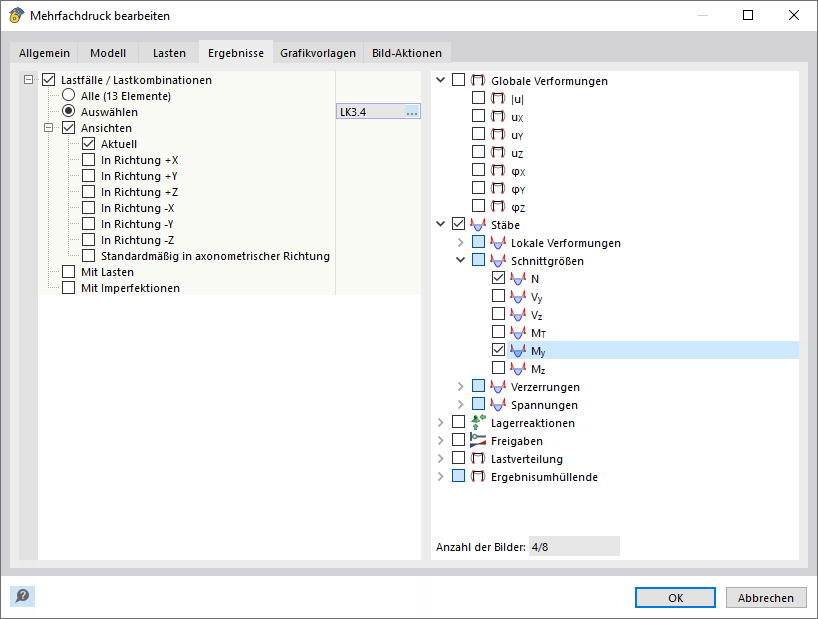Click the Globale Verformungen deformation icon
Image resolution: width=818 pixels, height=619 pixels.
(x=478, y=80)
